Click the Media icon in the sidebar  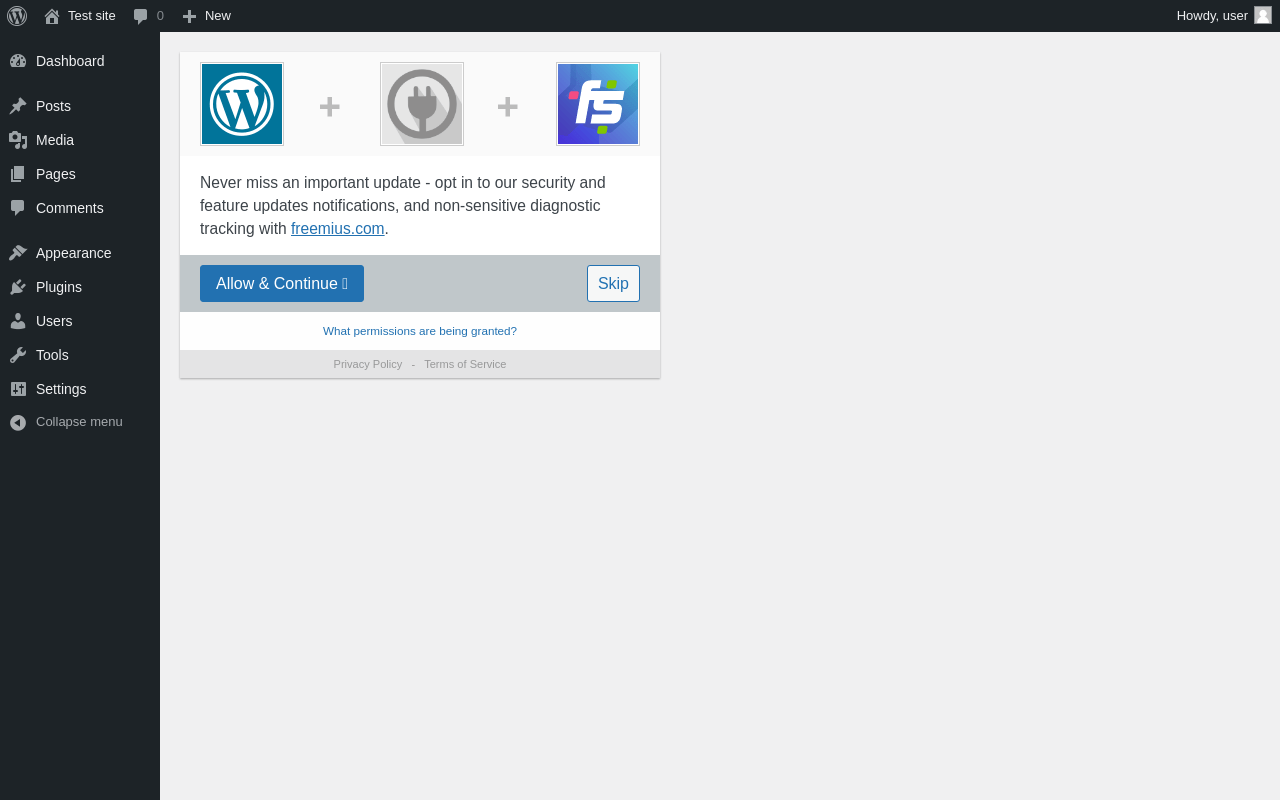click(18, 140)
